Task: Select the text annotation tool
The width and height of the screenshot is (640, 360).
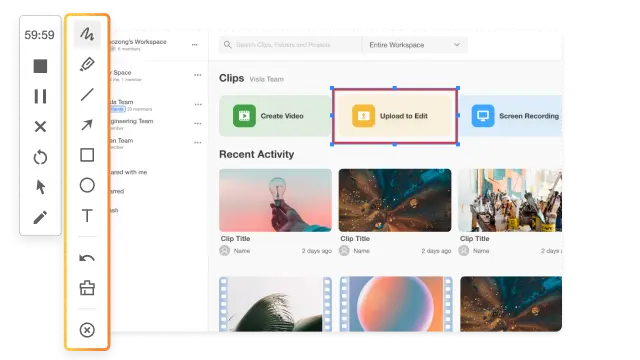Action: coord(87,216)
